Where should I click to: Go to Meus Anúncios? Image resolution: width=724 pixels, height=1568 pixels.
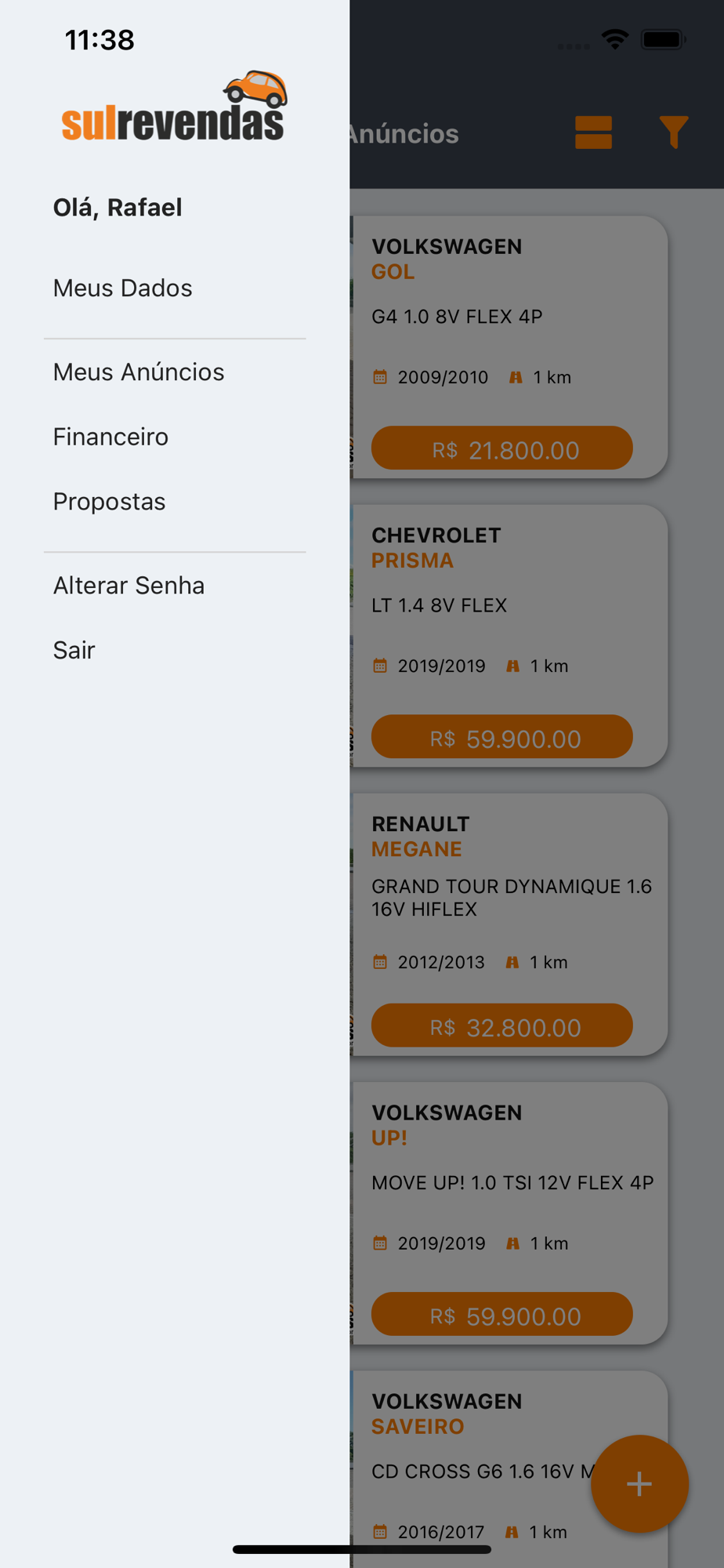[139, 372]
